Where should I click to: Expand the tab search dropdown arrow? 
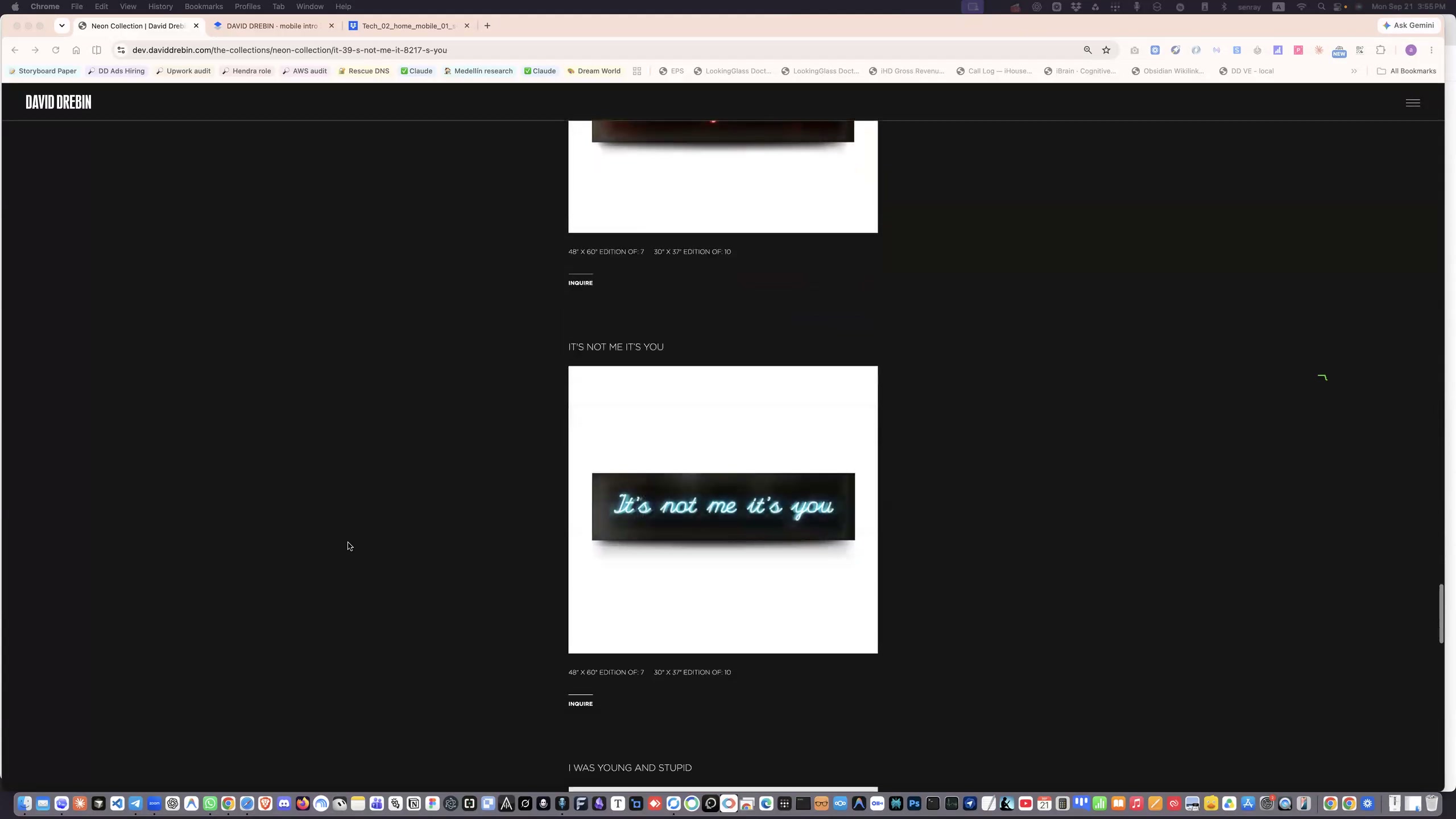pos(62,26)
